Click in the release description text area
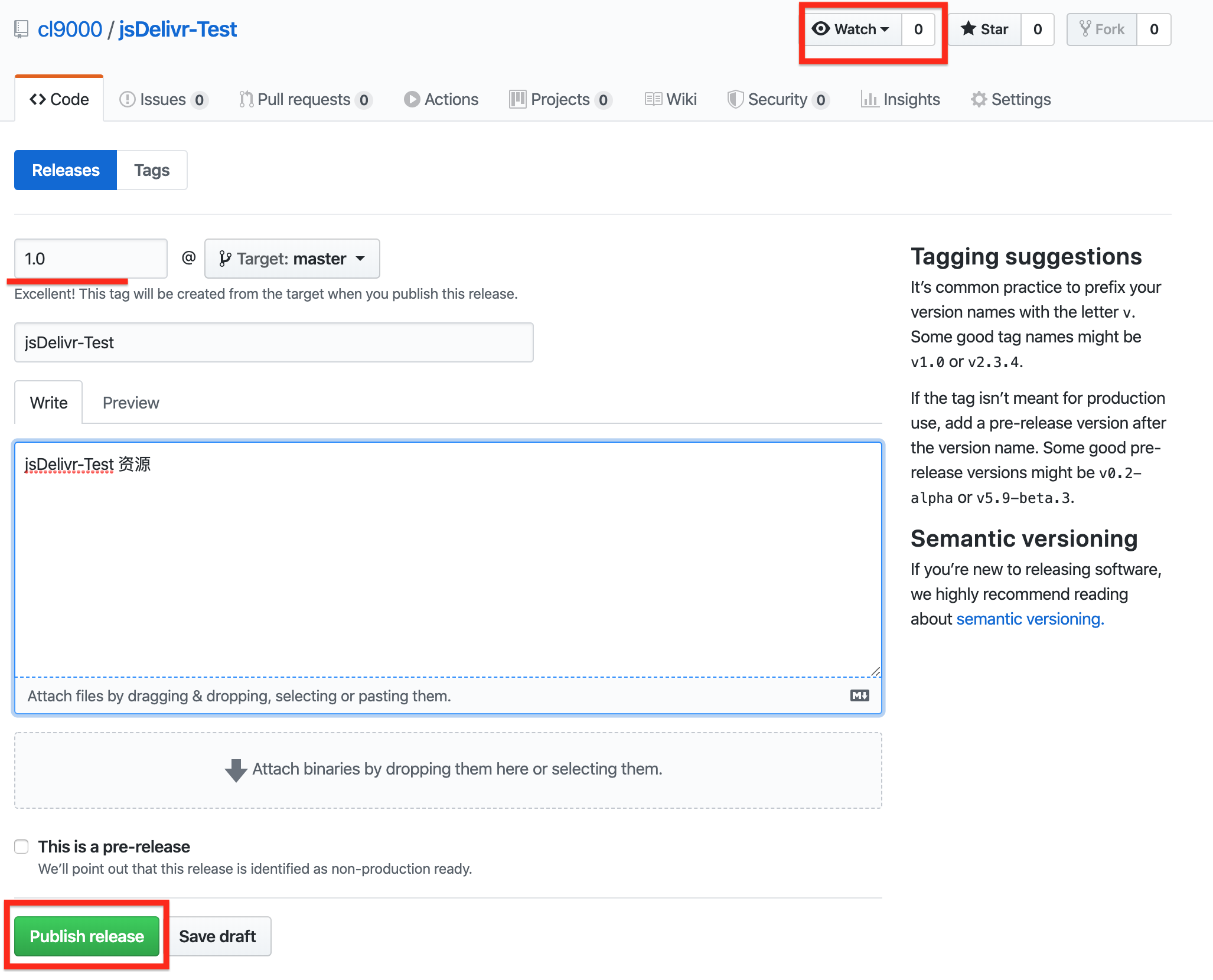The height and width of the screenshot is (980, 1213). (x=448, y=560)
